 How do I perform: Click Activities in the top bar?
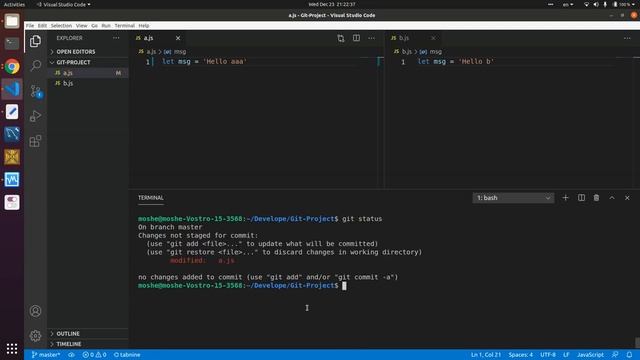[14, 4]
